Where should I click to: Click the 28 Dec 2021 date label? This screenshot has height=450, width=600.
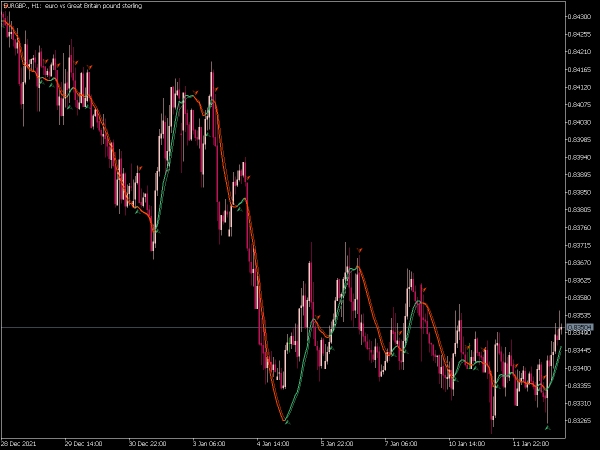point(19,443)
